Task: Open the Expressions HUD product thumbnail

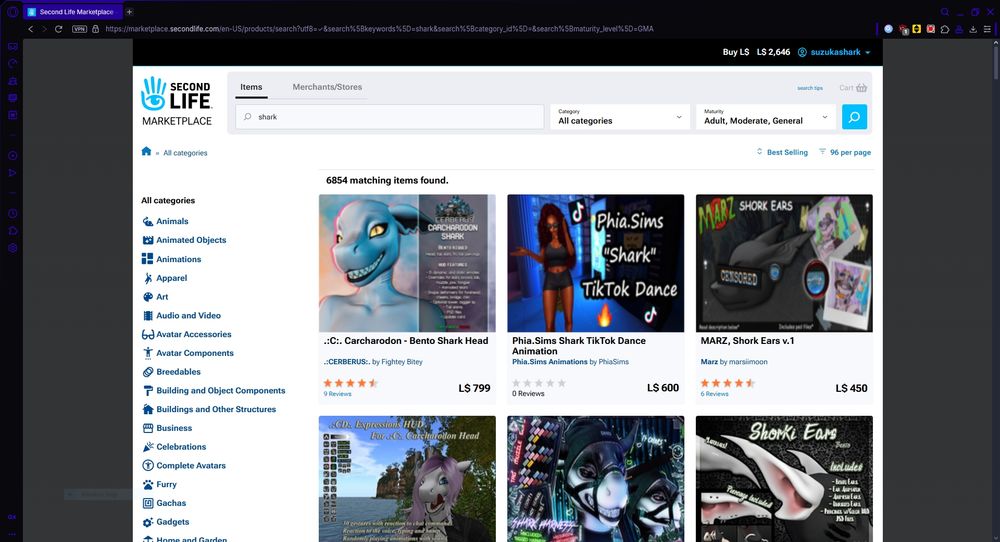Action: click(407, 479)
